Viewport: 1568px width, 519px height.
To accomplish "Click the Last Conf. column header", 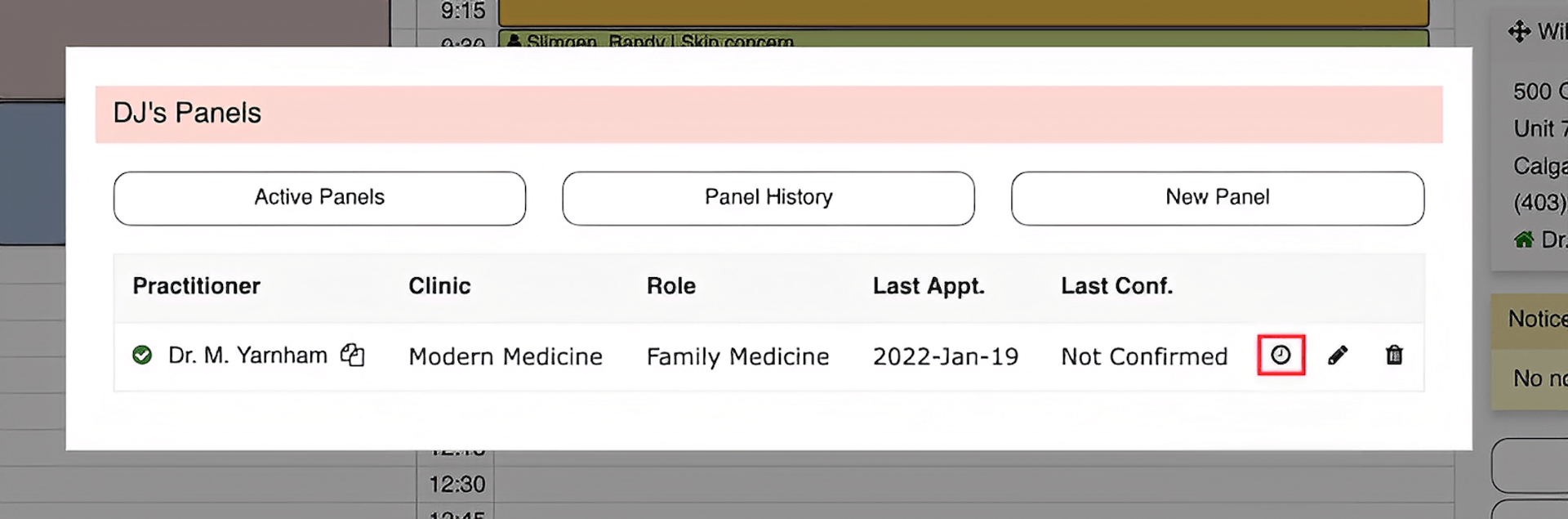I will [x=1116, y=286].
